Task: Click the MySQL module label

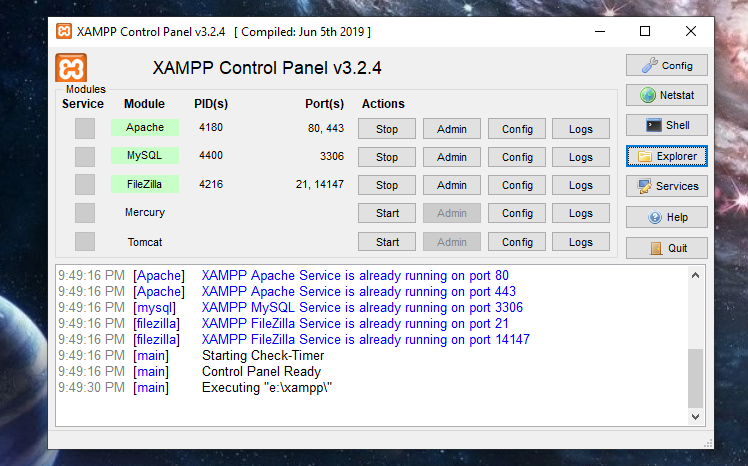Action: click(145, 155)
